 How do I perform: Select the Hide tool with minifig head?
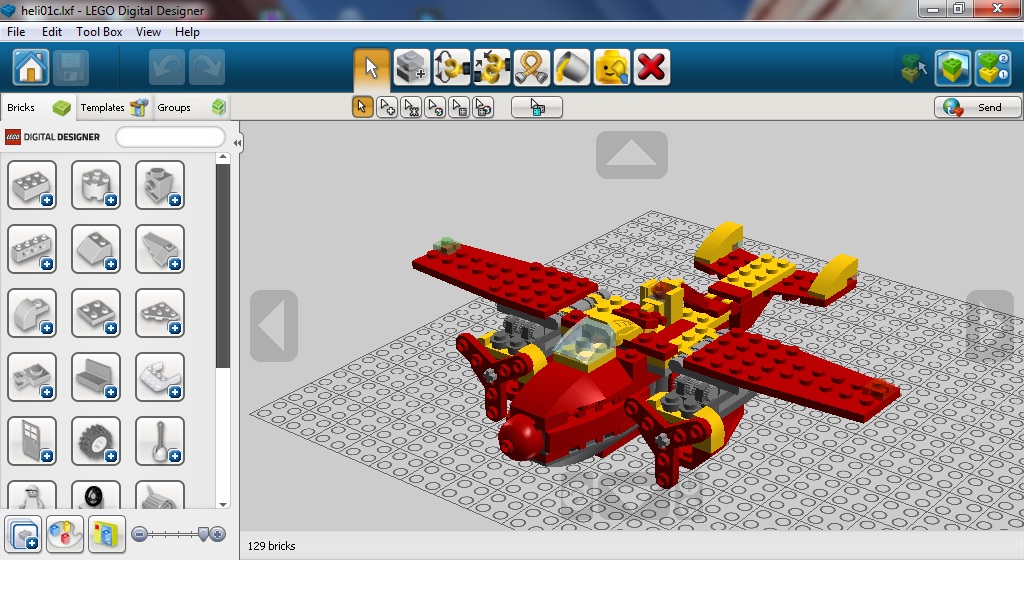pyautogui.click(x=610, y=68)
